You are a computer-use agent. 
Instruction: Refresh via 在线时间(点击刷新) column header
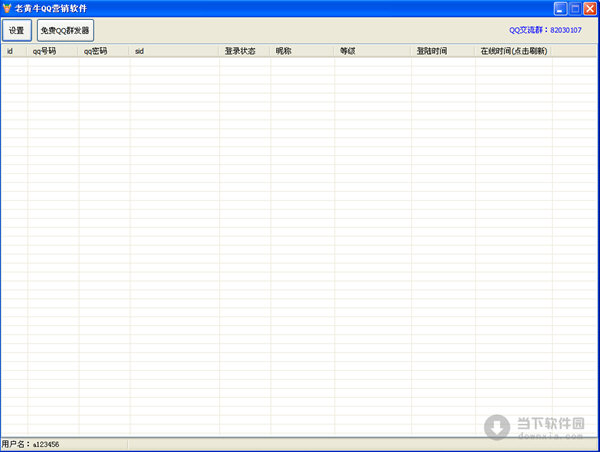(x=514, y=51)
